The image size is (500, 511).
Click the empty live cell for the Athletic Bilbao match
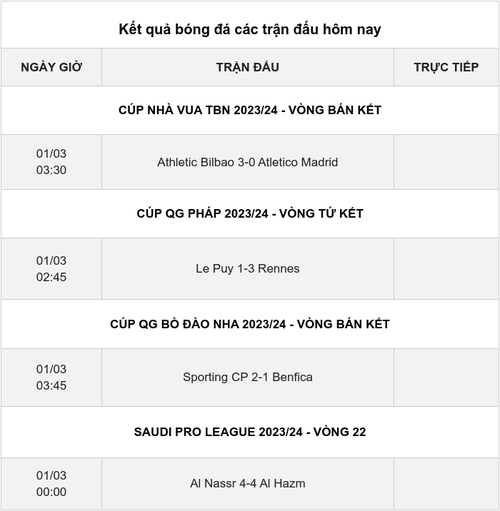[x=446, y=162]
